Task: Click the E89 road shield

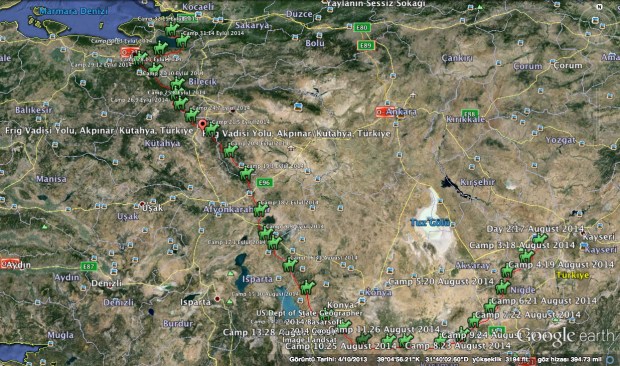Action: pyautogui.click(x=366, y=45)
